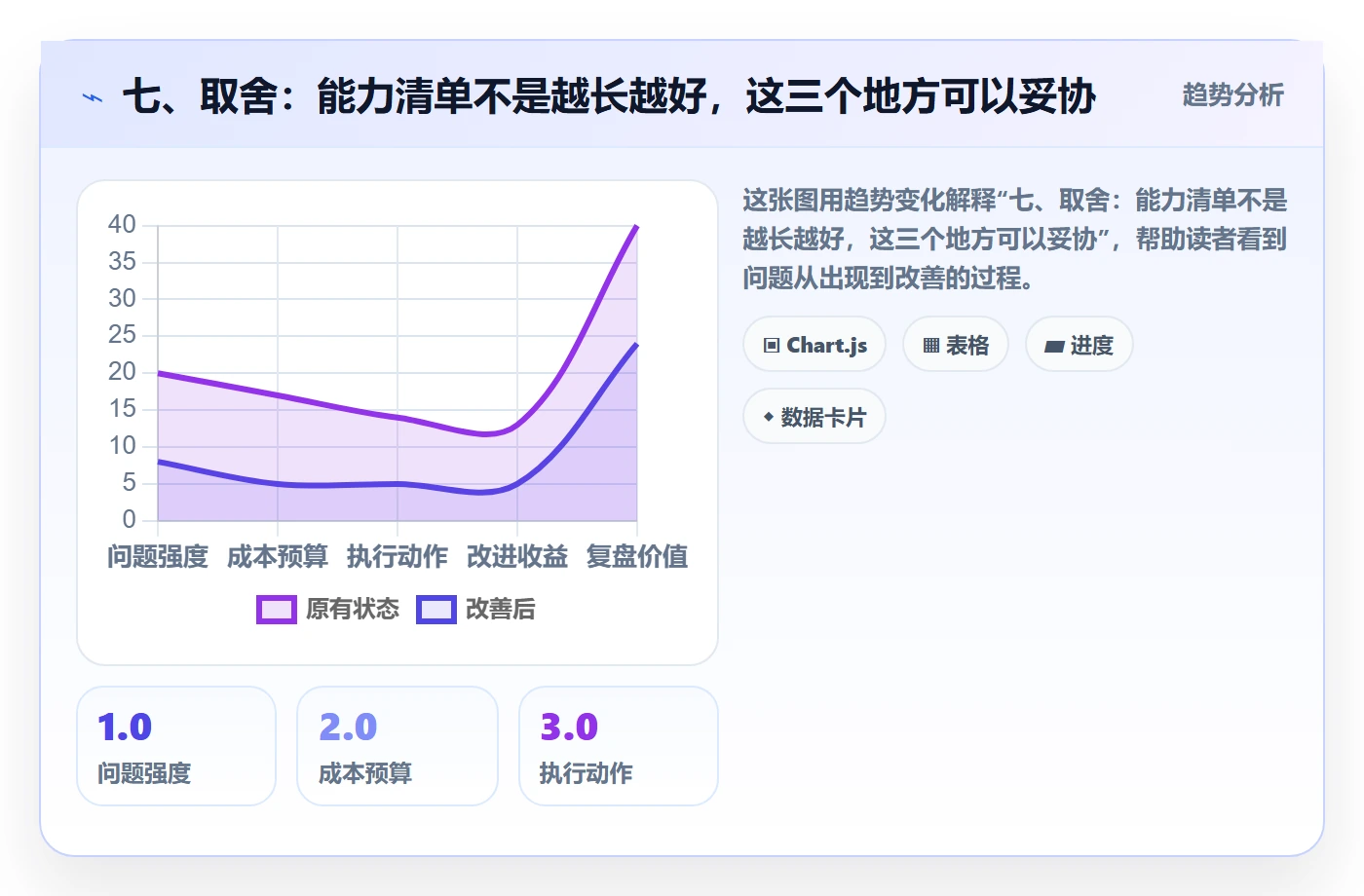Toggle the 改善后 legend series
Image resolution: width=1364 pixels, height=896 pixels.
pos(476,610)
